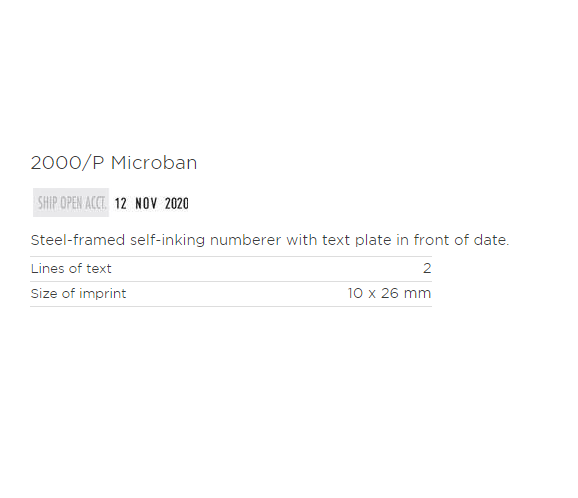Image resolution: width=578 pixels, height=498 pixels.
Task: Click the 12 NOV 2020 date imprint
Action: (152, 203)
